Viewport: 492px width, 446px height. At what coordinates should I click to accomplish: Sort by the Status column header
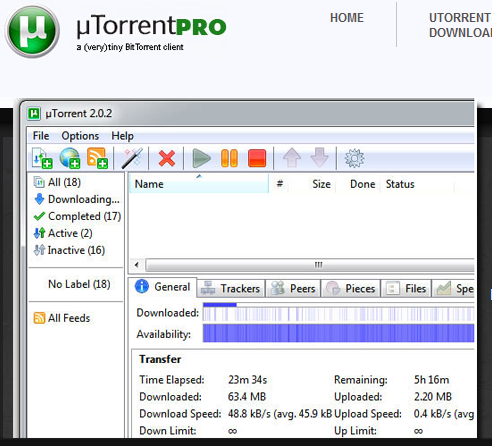[x=417, y=184]
